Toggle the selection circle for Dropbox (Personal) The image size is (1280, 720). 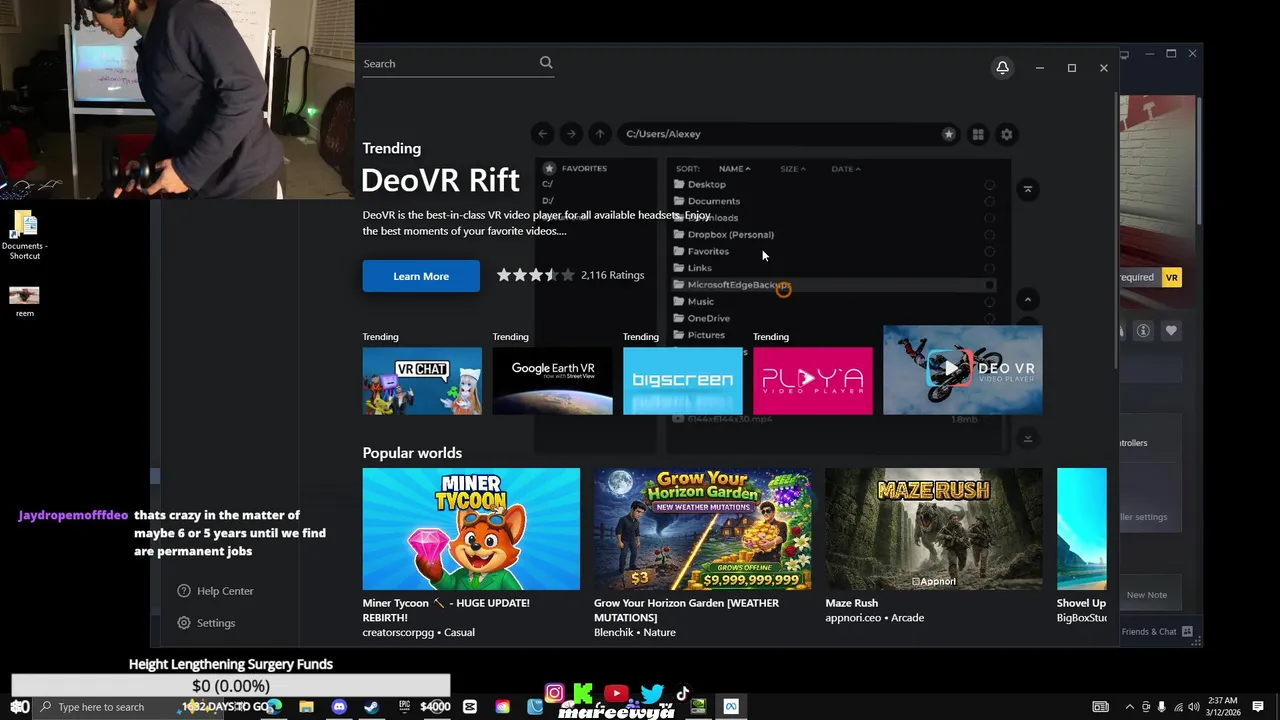click(x=990, y=235)
